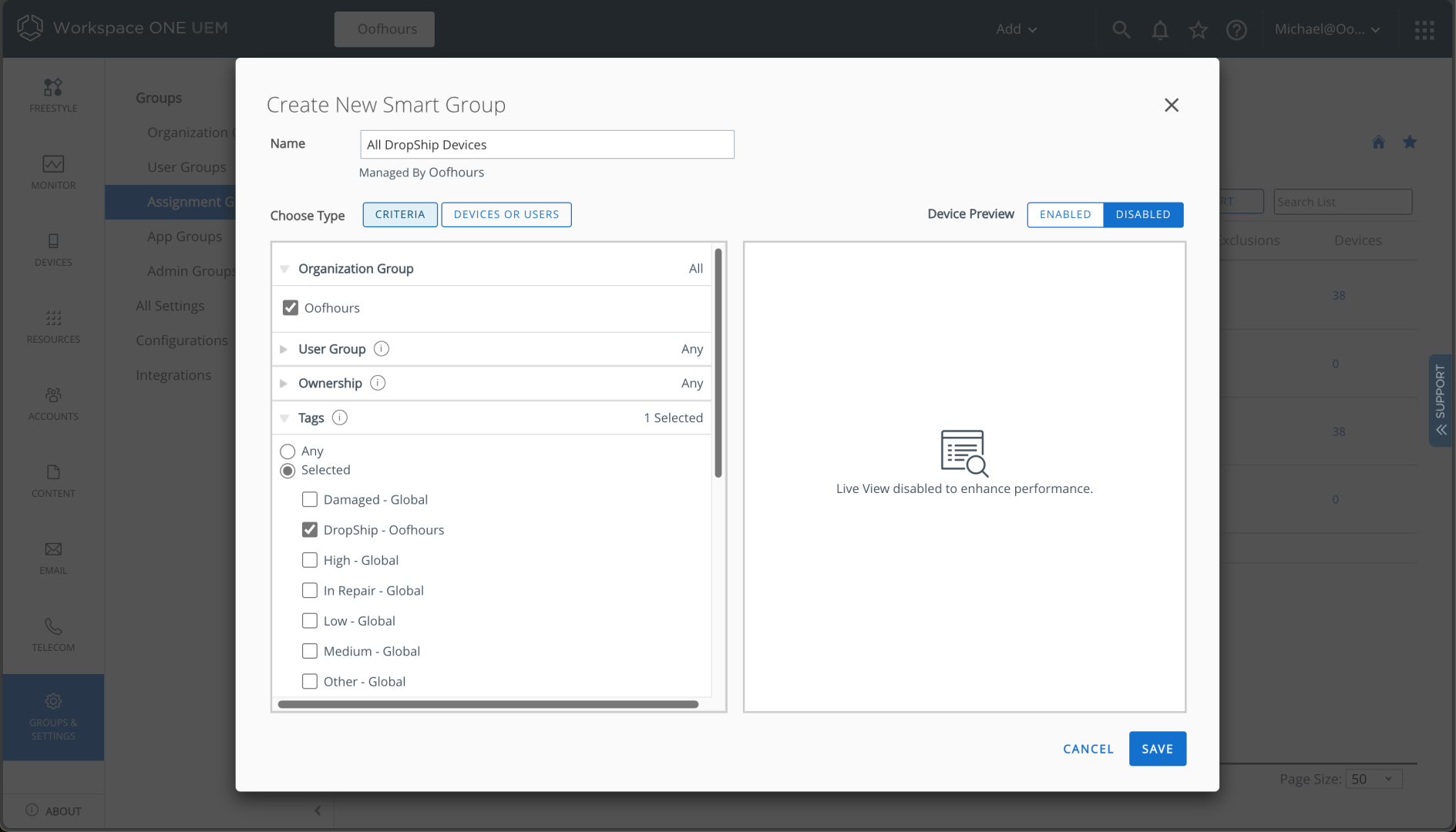This screenshot has height=832, width=1456.
Task: Check the Damaged - Global tag
Action: pos(310,499)
